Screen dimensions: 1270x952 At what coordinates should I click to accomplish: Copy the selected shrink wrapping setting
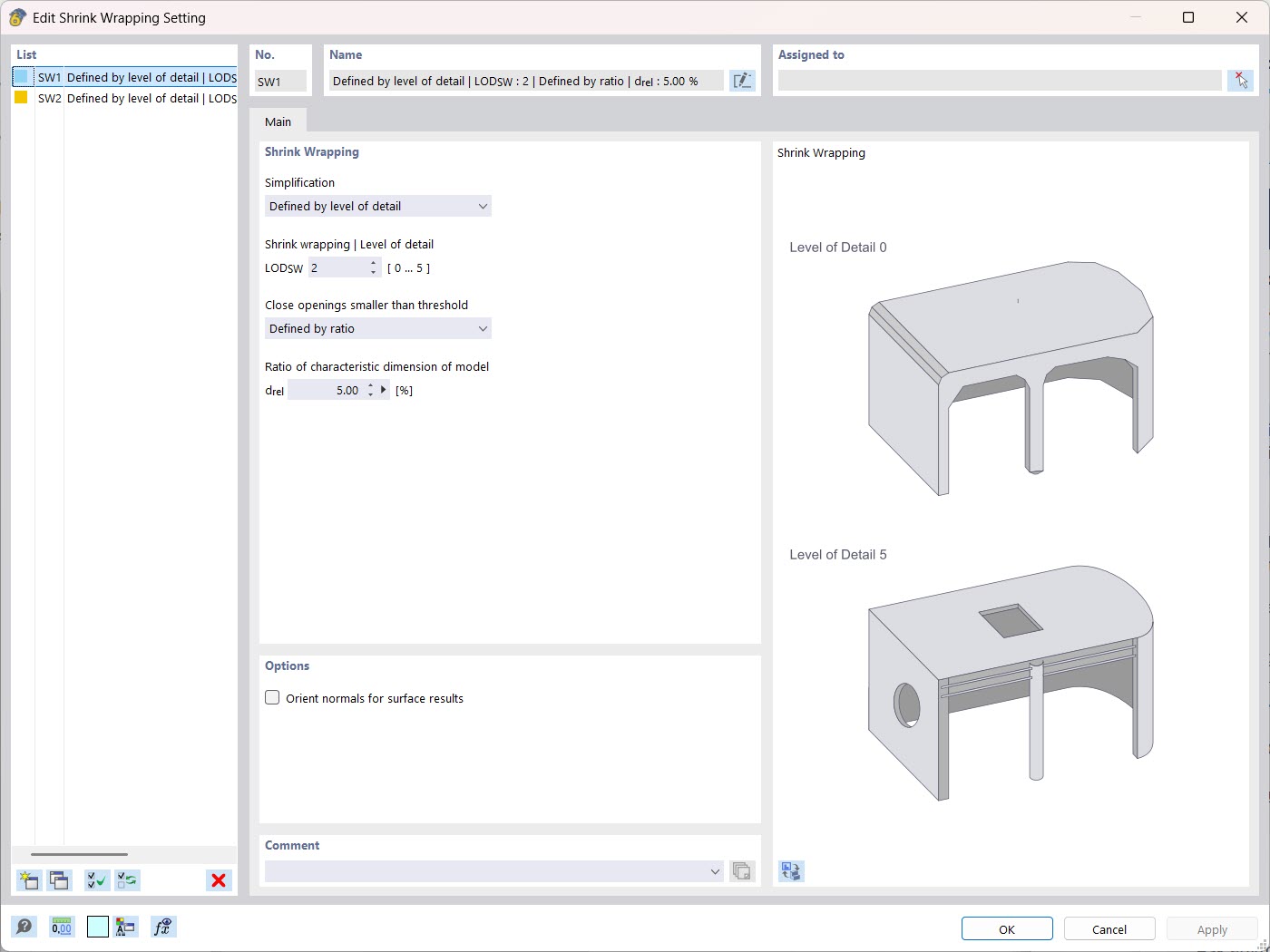coord(59,879)
